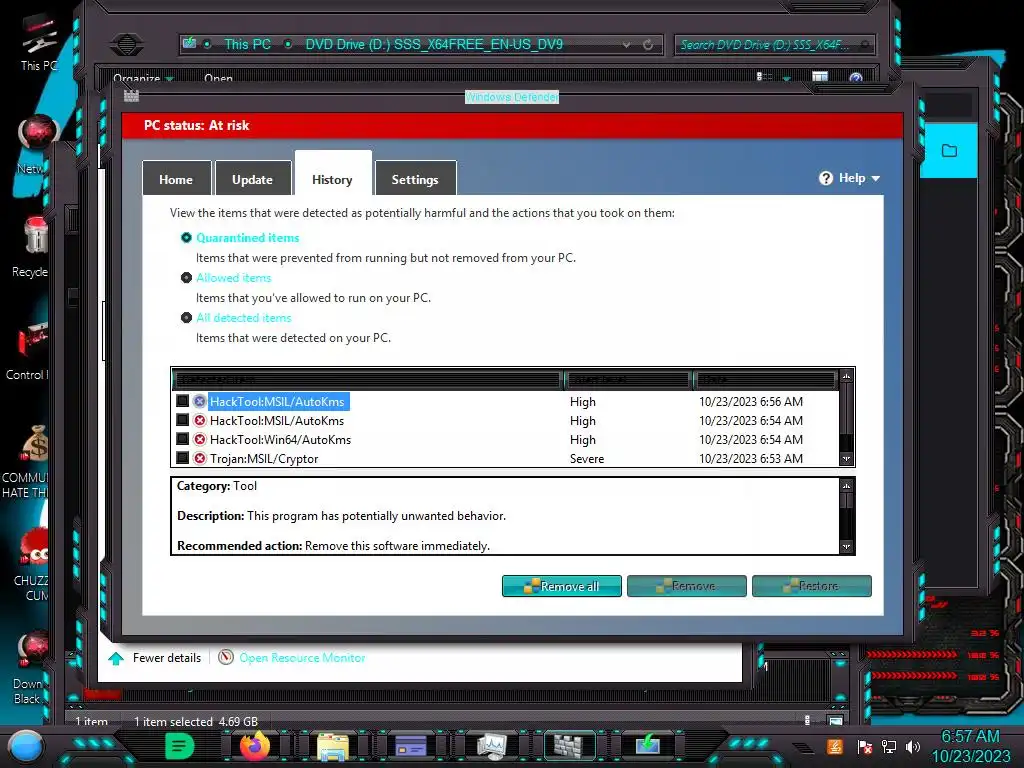Refresh the Explorer address bar
The image size is (1024, 768).
click(648, 44)
